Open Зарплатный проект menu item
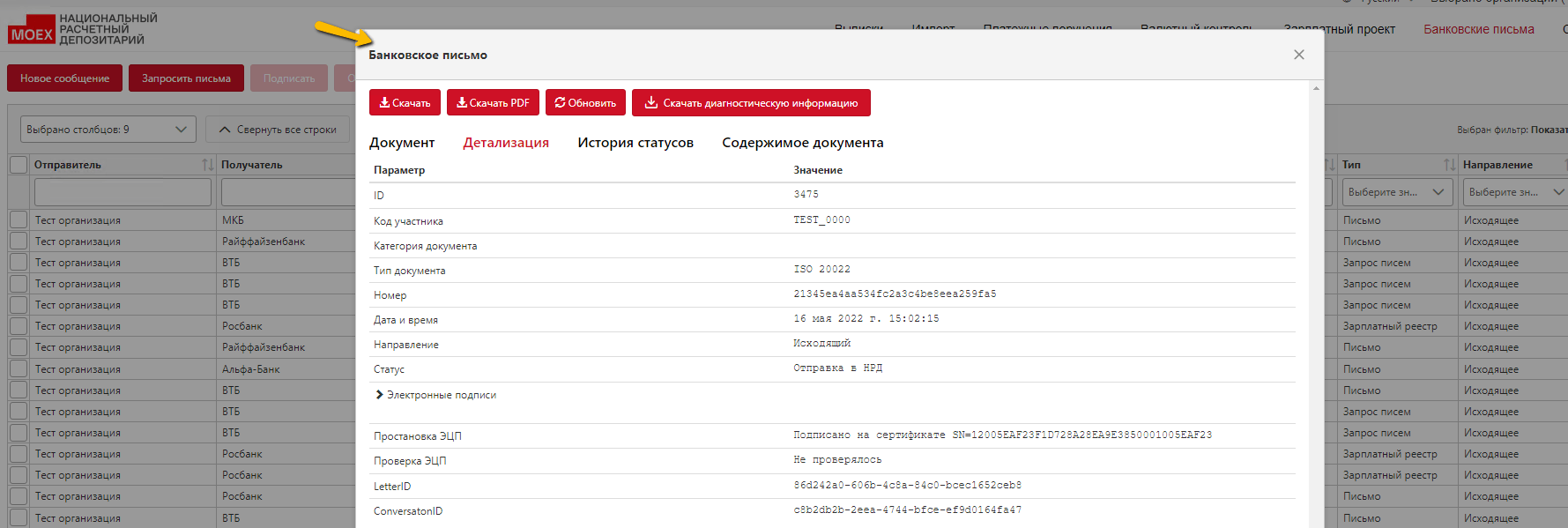Viewport: 1568px width, 528px height. coord(1340,29)
